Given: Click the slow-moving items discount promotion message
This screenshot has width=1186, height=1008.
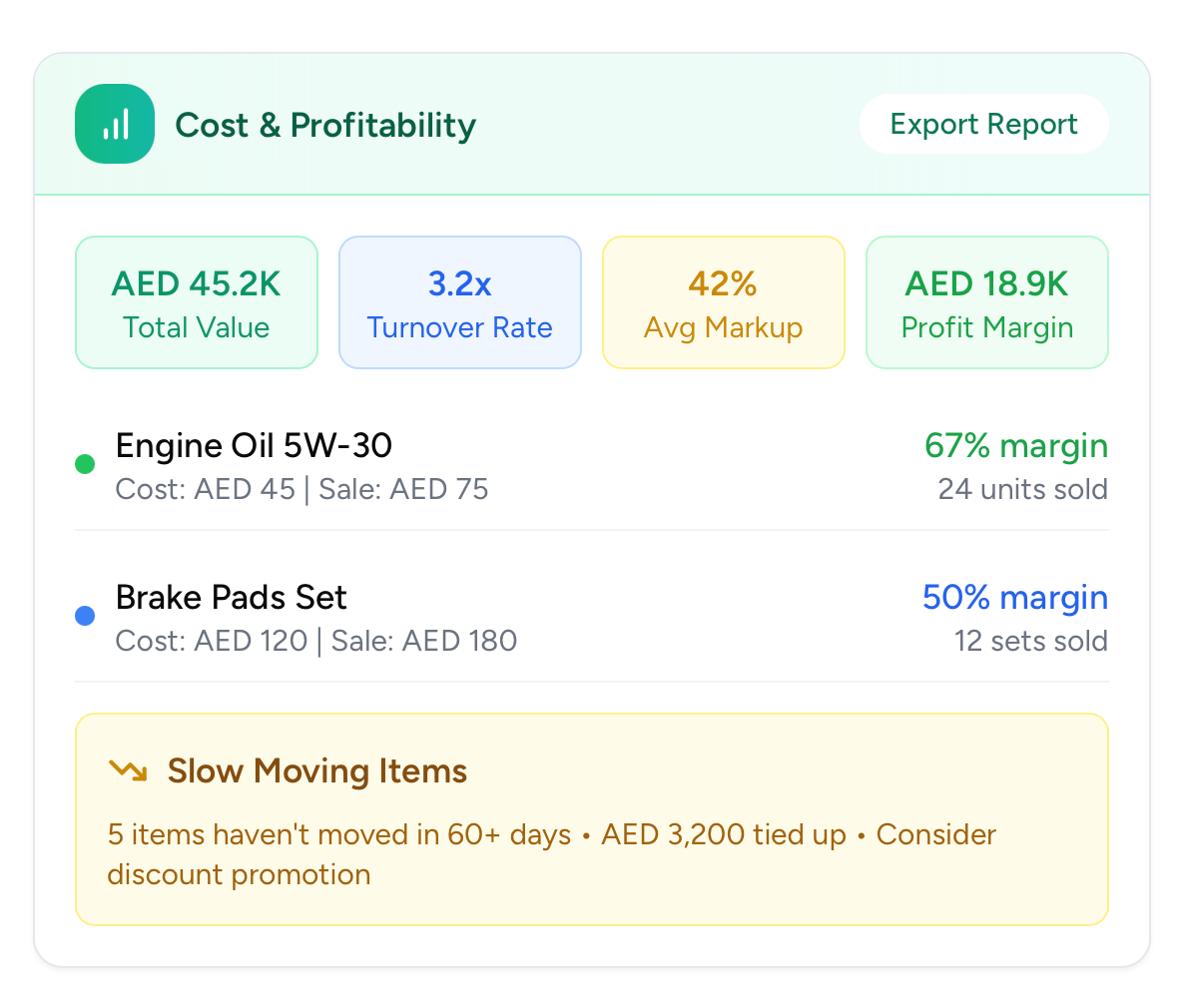Looking at the screenshot, I should click(551, 854).
